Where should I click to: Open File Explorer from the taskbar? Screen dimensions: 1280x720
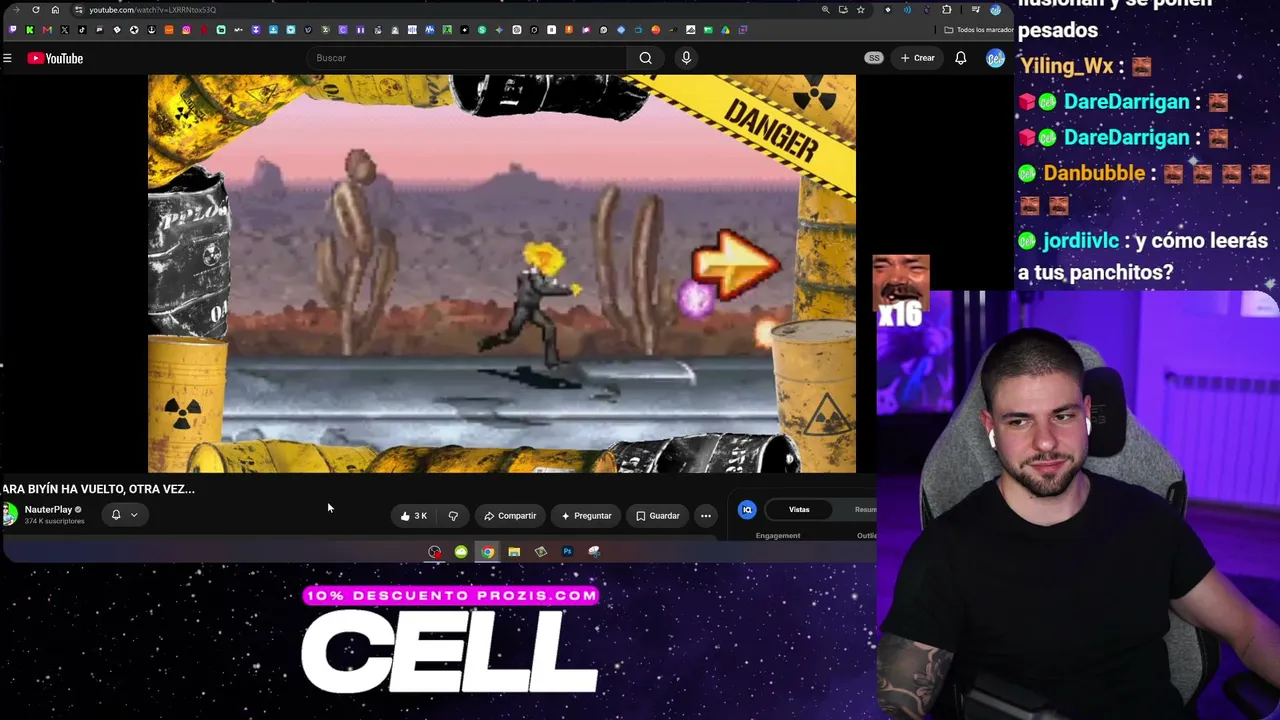click(514, 552)
